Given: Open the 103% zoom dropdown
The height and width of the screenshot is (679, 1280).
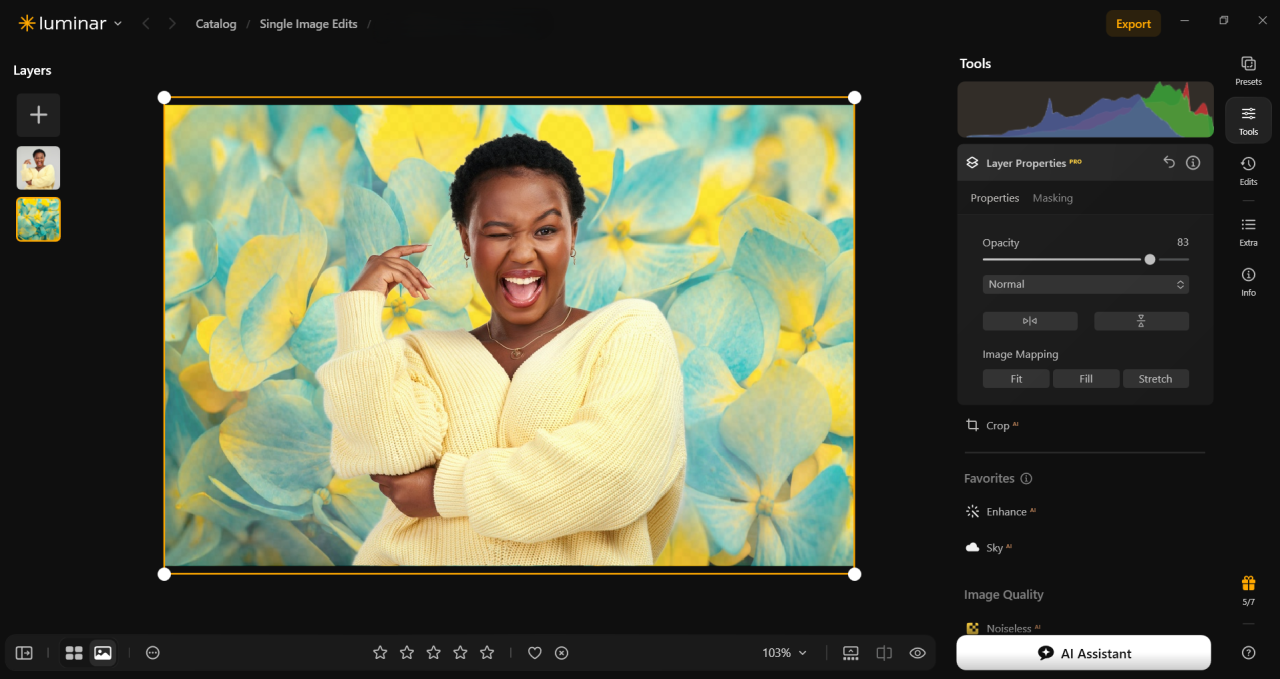Looking at the screenshot, I should [785, 653].
